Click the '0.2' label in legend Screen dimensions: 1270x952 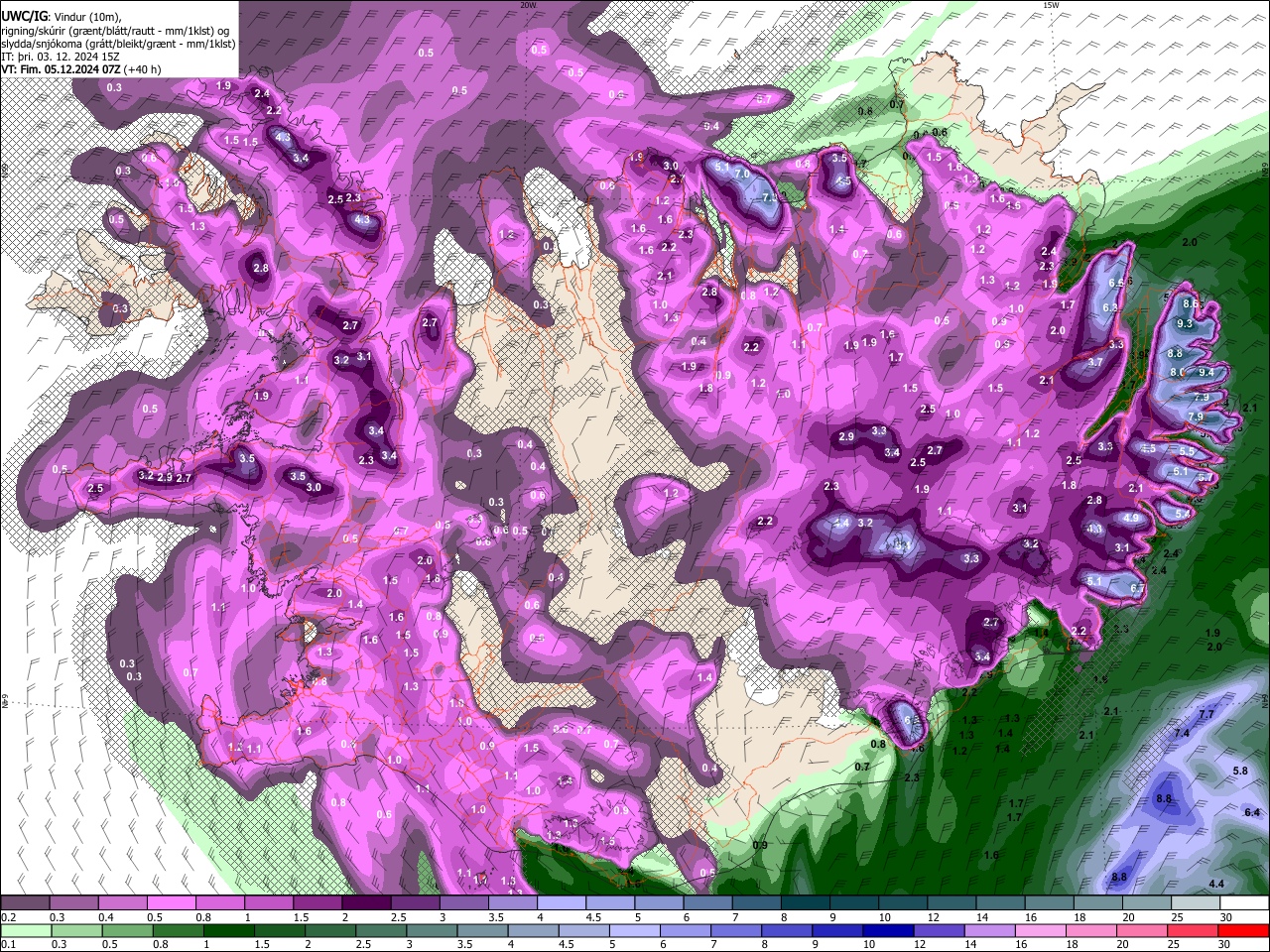[x=8, y=917]
